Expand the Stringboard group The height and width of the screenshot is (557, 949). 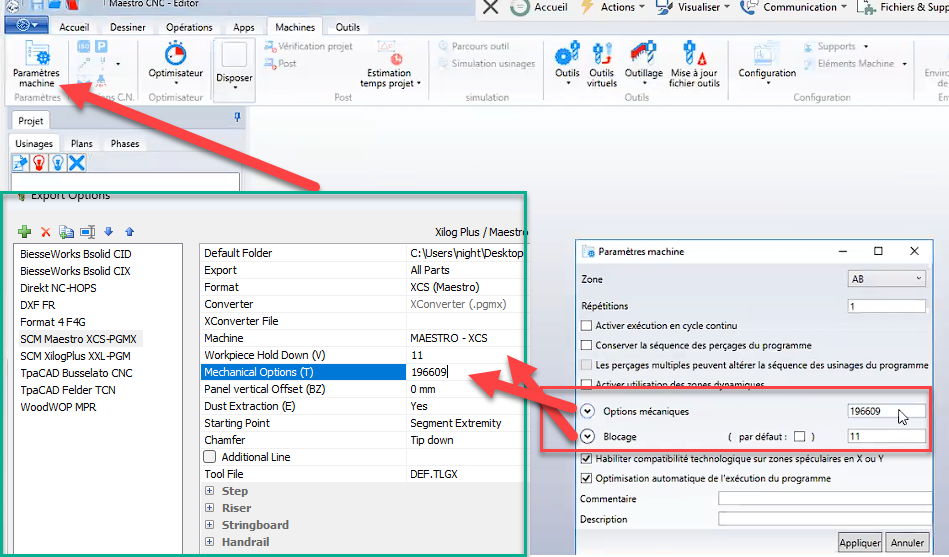(209, 524)
